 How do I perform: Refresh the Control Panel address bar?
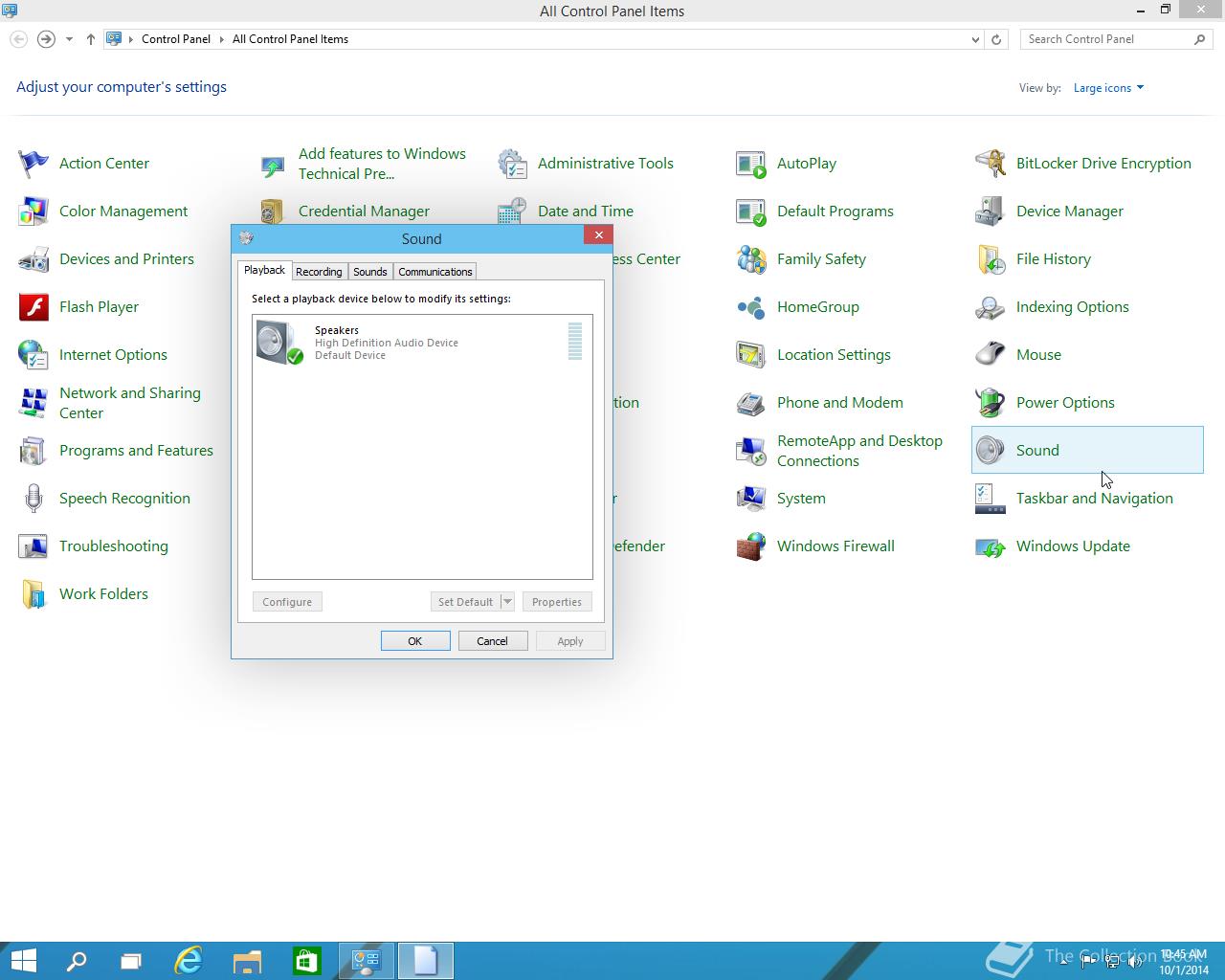996,39
